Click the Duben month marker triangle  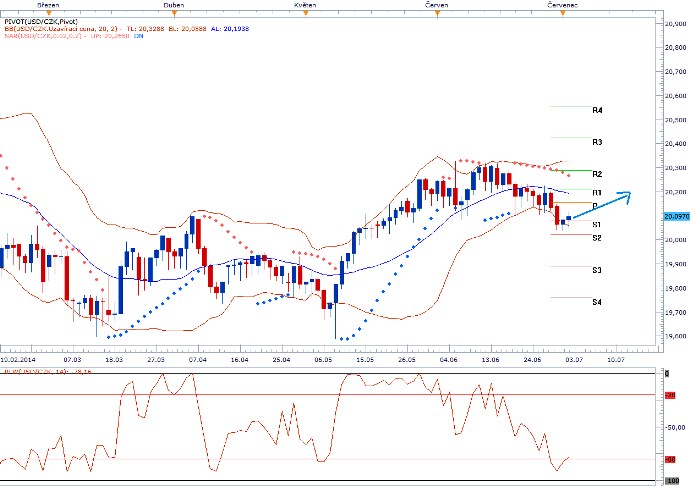175,13
